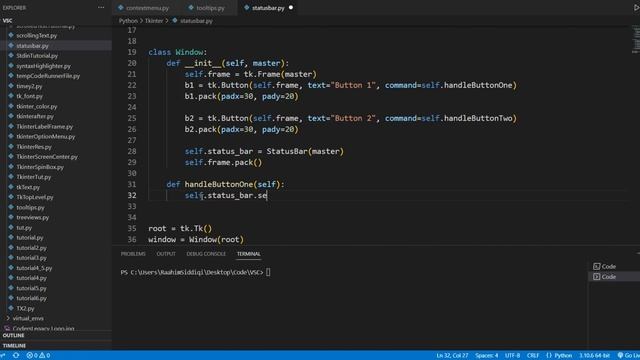Click Tkinter in the breadcrumb path

(154, 20)
